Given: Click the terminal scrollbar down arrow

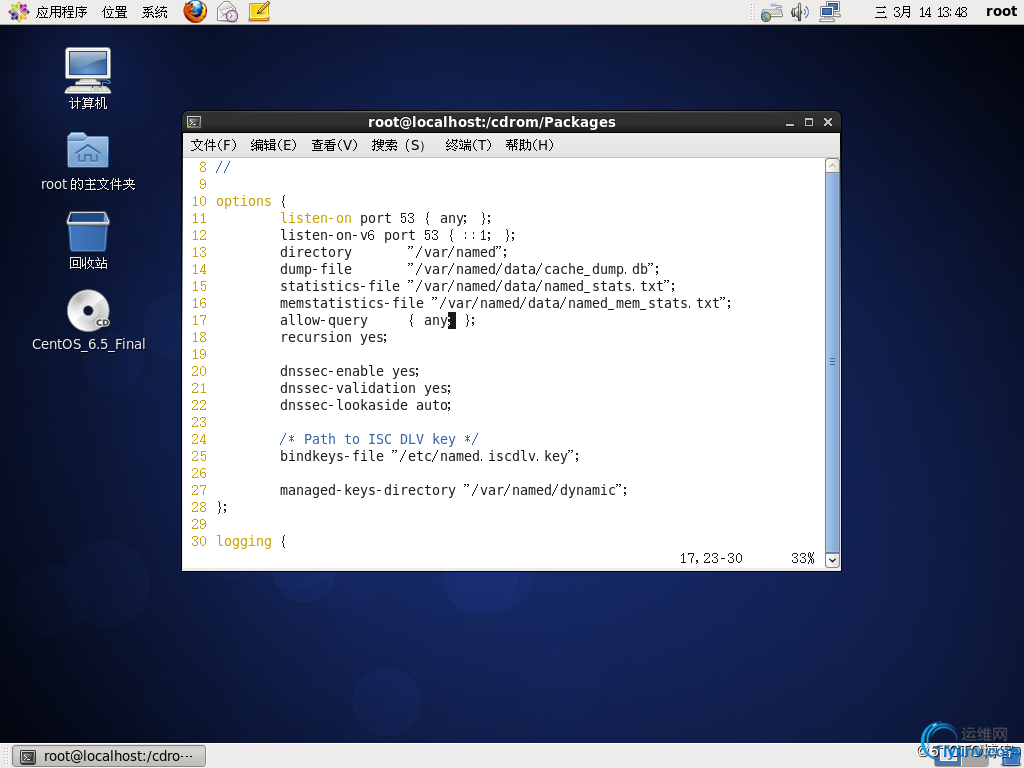Looking at the screenshot, I should click(832, 560).
